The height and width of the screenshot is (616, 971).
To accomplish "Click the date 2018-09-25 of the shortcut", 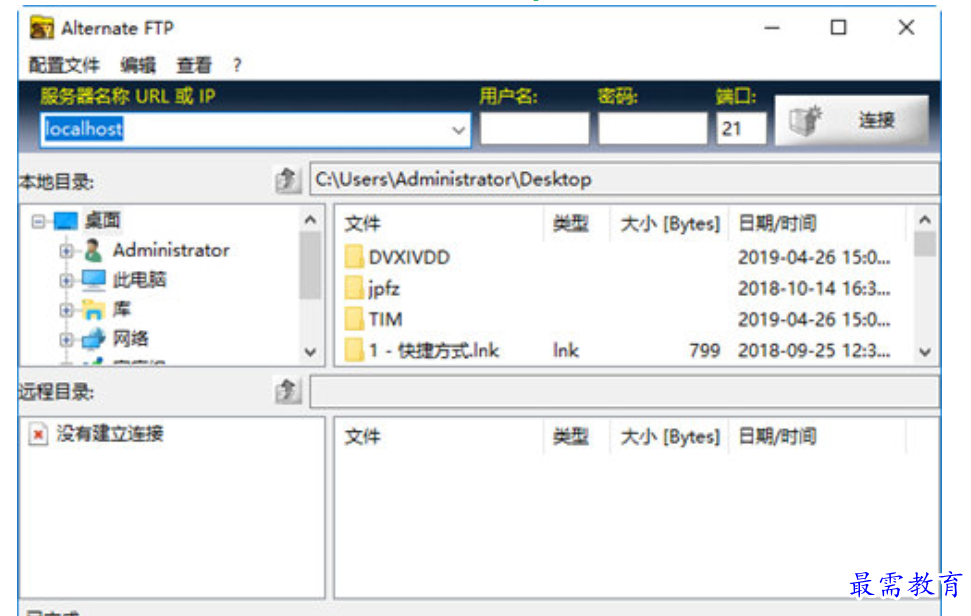I will [x=814, y=351].
